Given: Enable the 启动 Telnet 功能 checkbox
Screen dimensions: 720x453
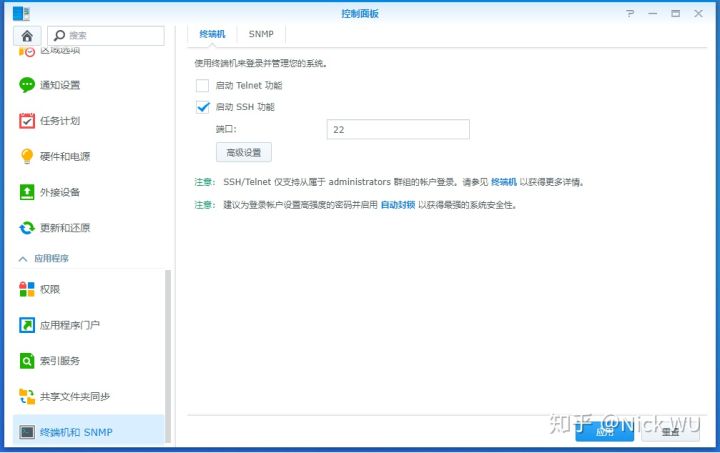Looking at the screenshot, I should (203, 86).
